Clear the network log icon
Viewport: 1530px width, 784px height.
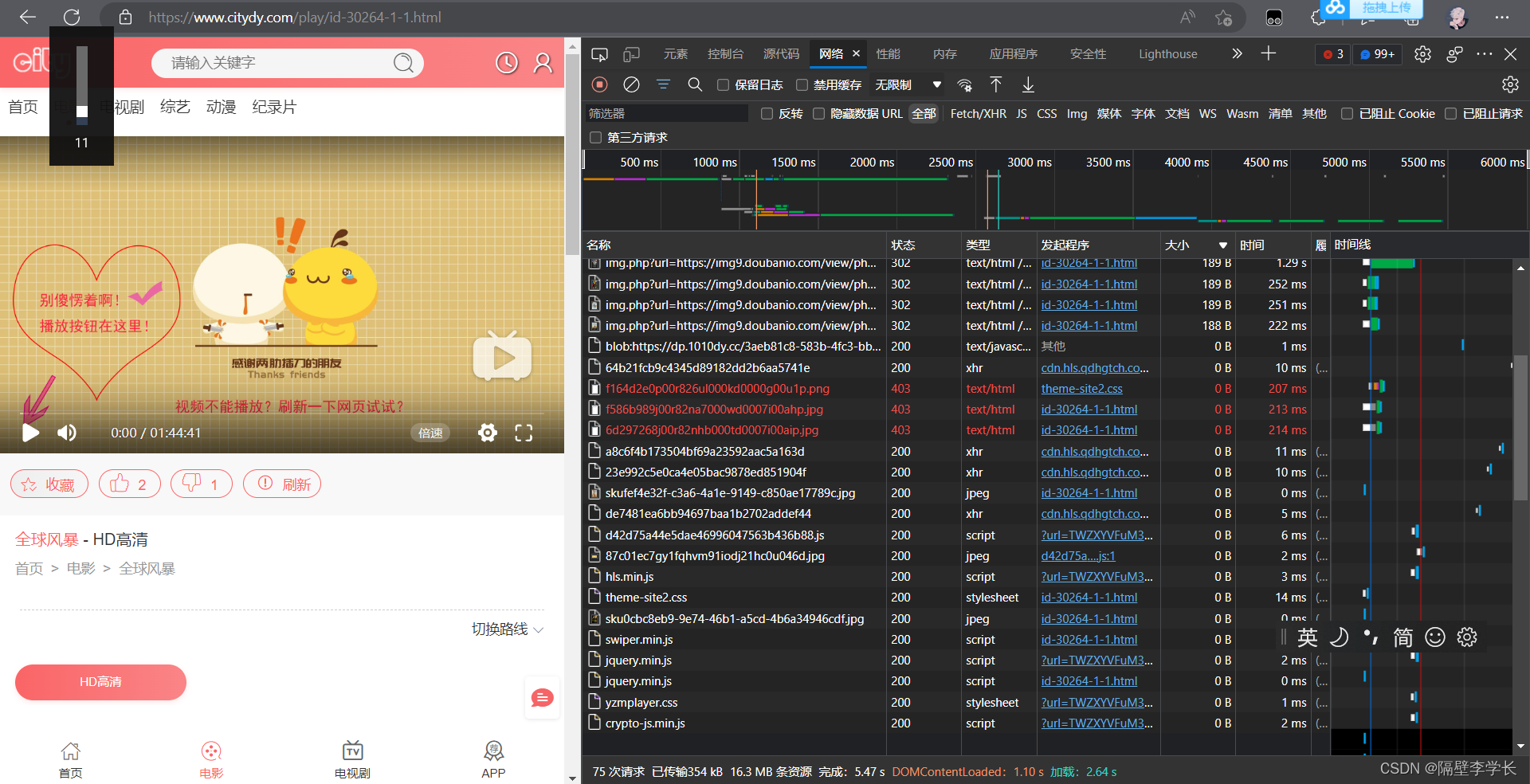631,84
